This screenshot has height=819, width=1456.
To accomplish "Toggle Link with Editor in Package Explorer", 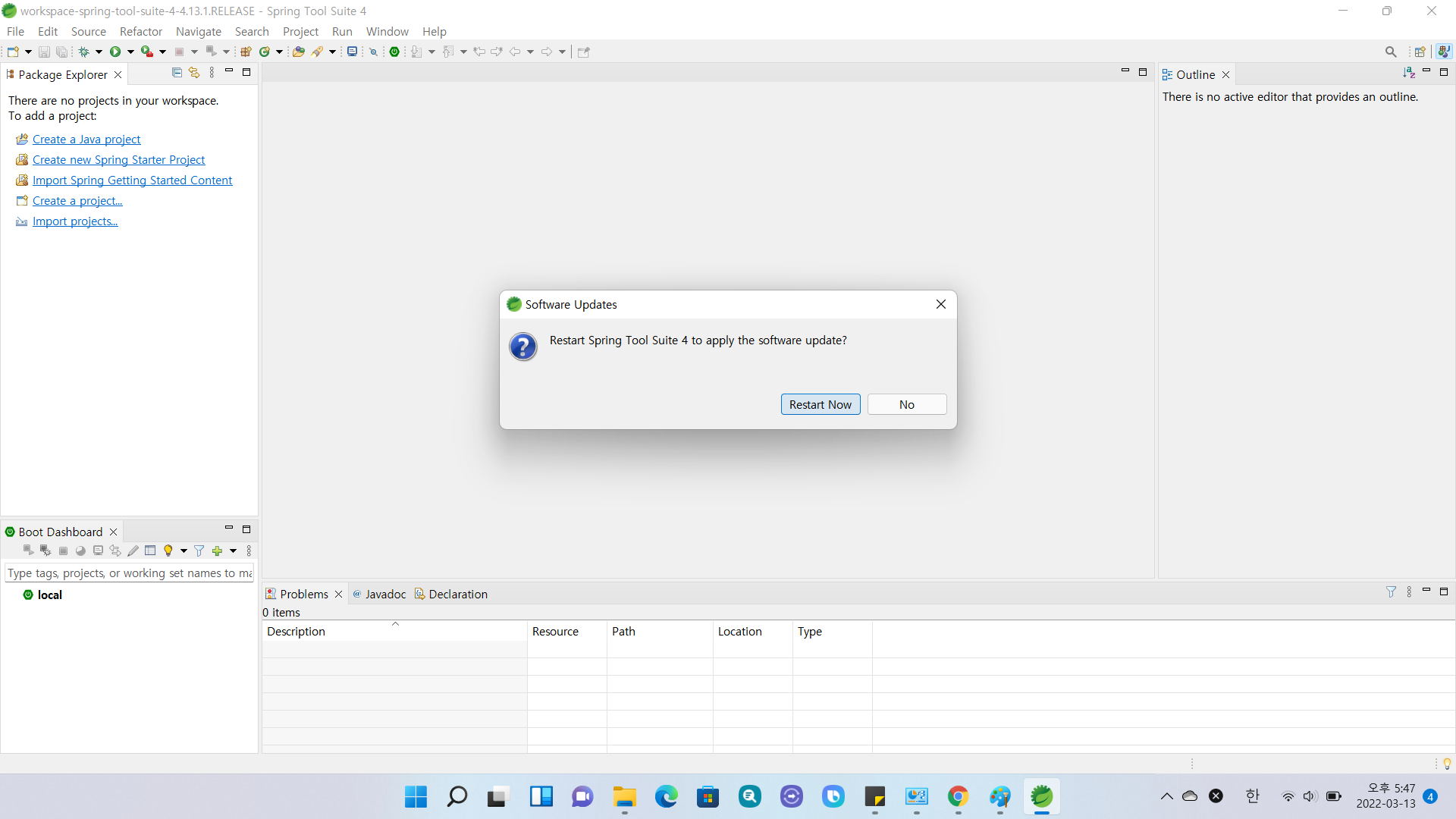I will point(194,73).
